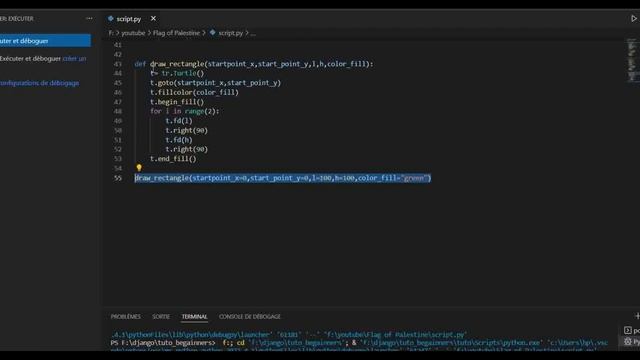This screenshot has height=360, width=640.
Task: Open the run panel more actions ellipsis
Action: click(89, 18)
